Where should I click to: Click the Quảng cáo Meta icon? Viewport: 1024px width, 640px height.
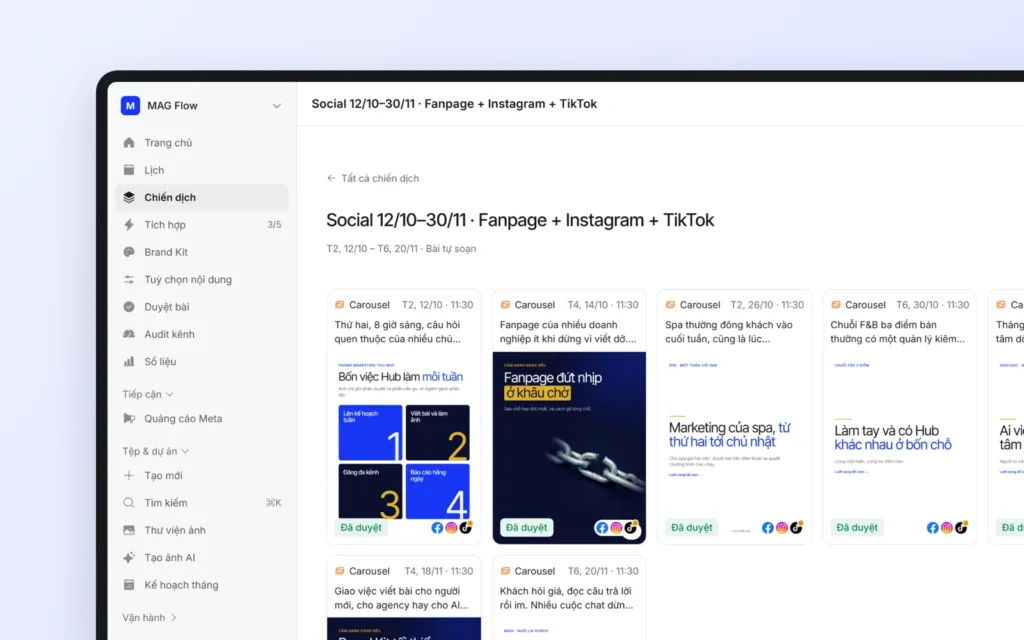[x=129, y=419]
